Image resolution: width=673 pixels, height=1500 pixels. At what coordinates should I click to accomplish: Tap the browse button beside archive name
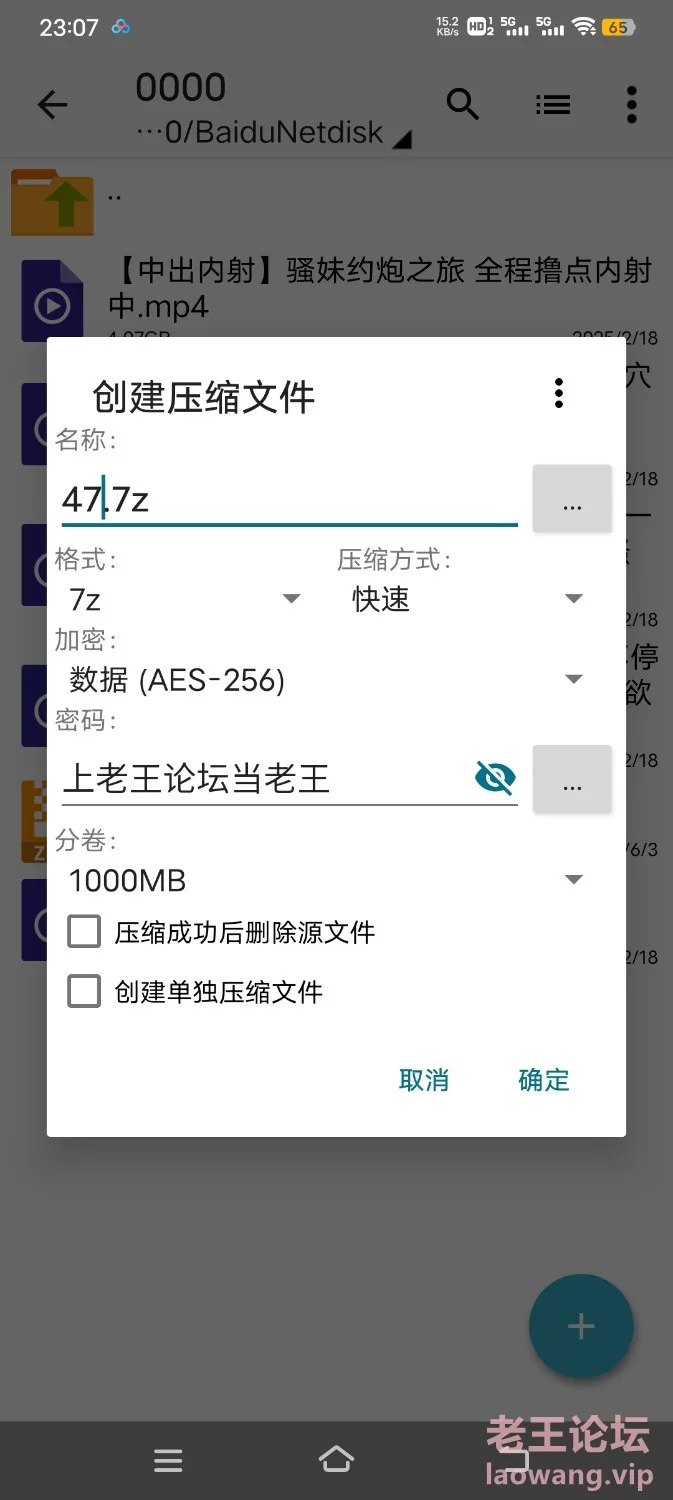click(x=572, y=498)
